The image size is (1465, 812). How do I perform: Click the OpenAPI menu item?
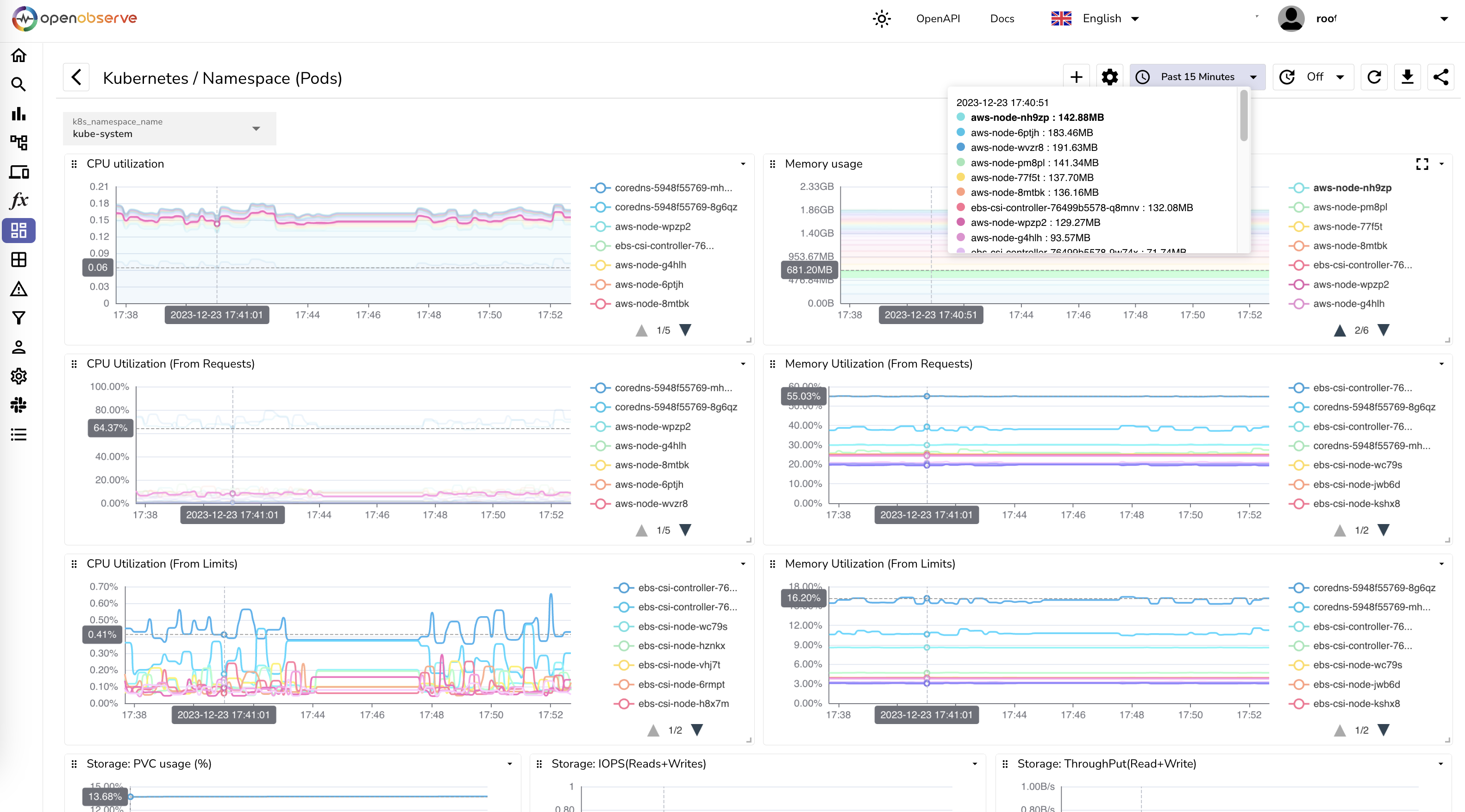[937, 18]
